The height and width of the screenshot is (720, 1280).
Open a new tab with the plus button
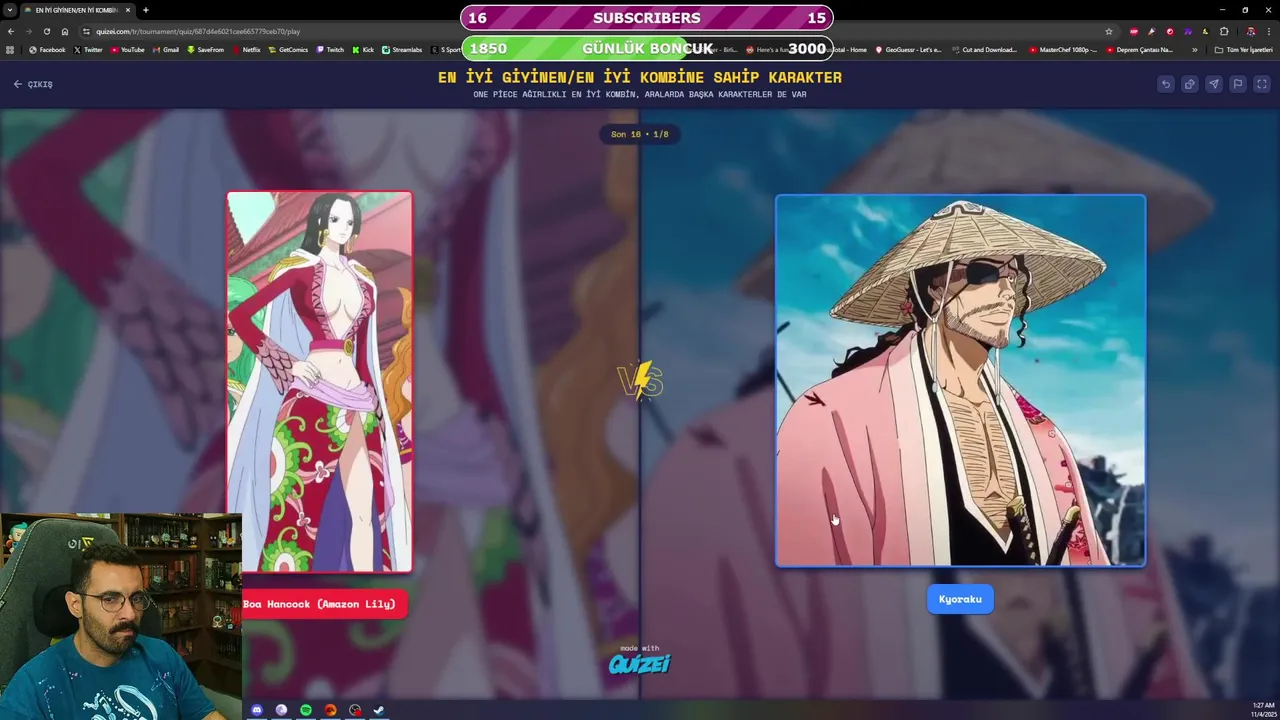coord(145,10)
